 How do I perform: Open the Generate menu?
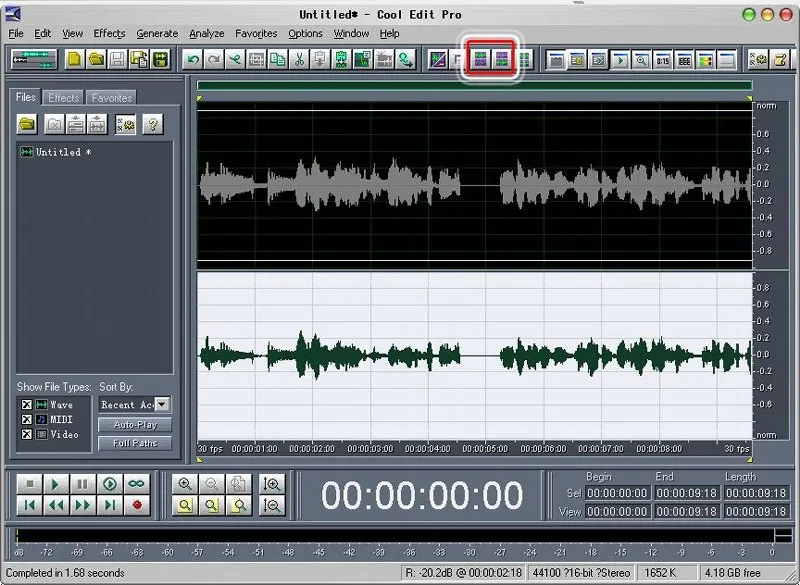pyautogui.click(x=157, y=34)
